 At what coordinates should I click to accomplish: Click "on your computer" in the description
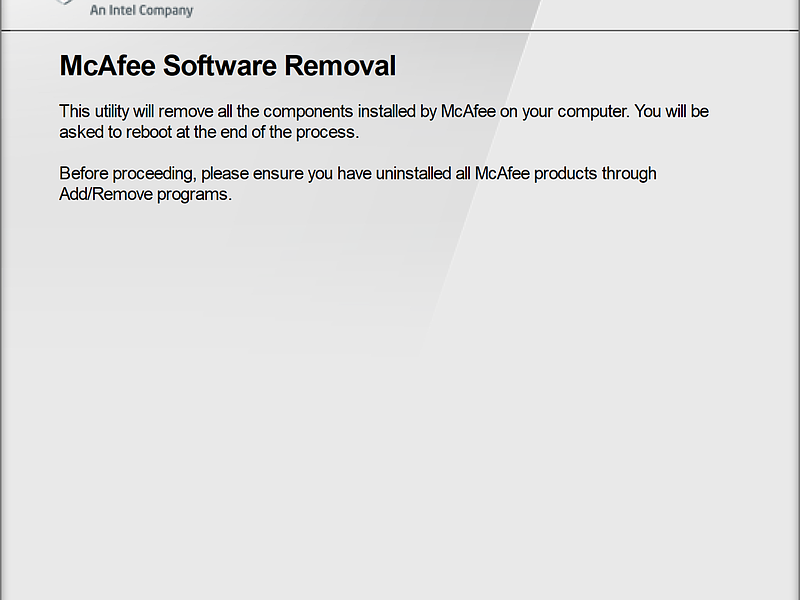click(x=564, y=111)
